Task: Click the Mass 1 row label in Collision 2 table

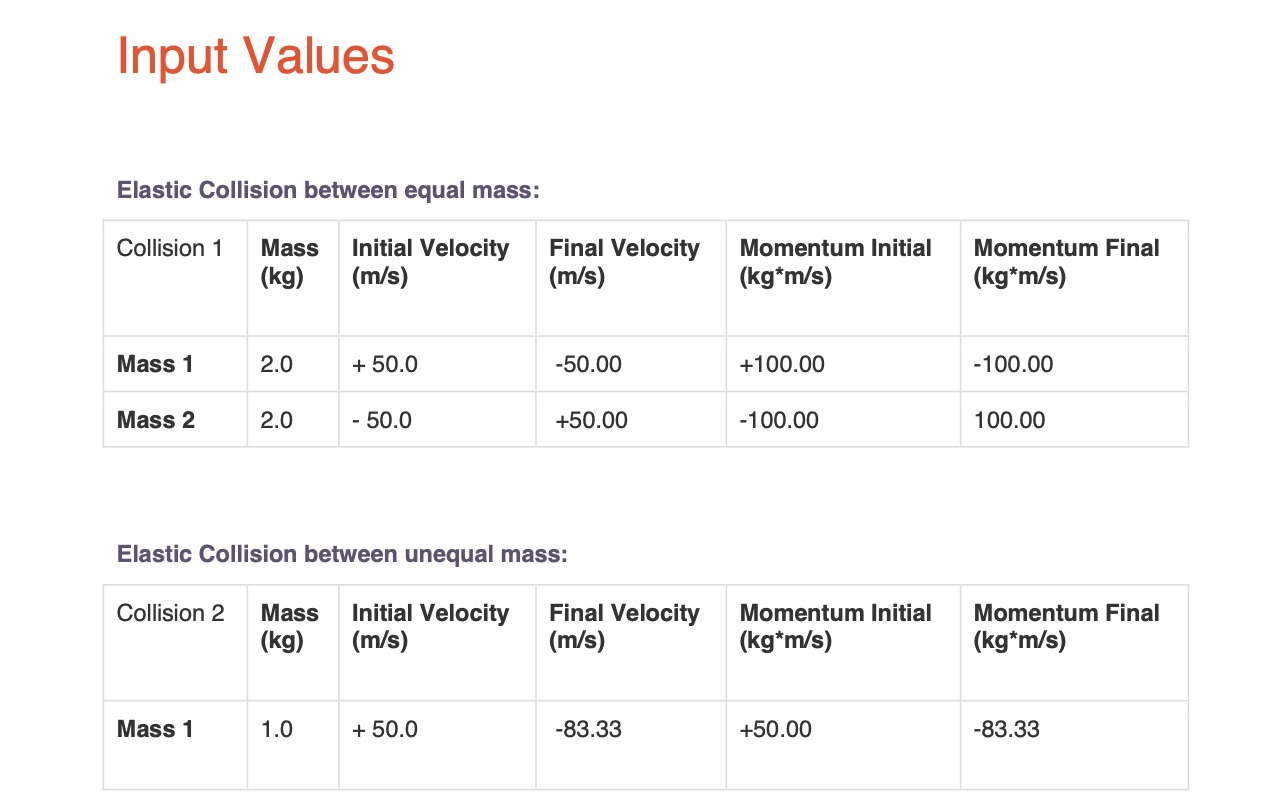Action: (x=155, y=729)
